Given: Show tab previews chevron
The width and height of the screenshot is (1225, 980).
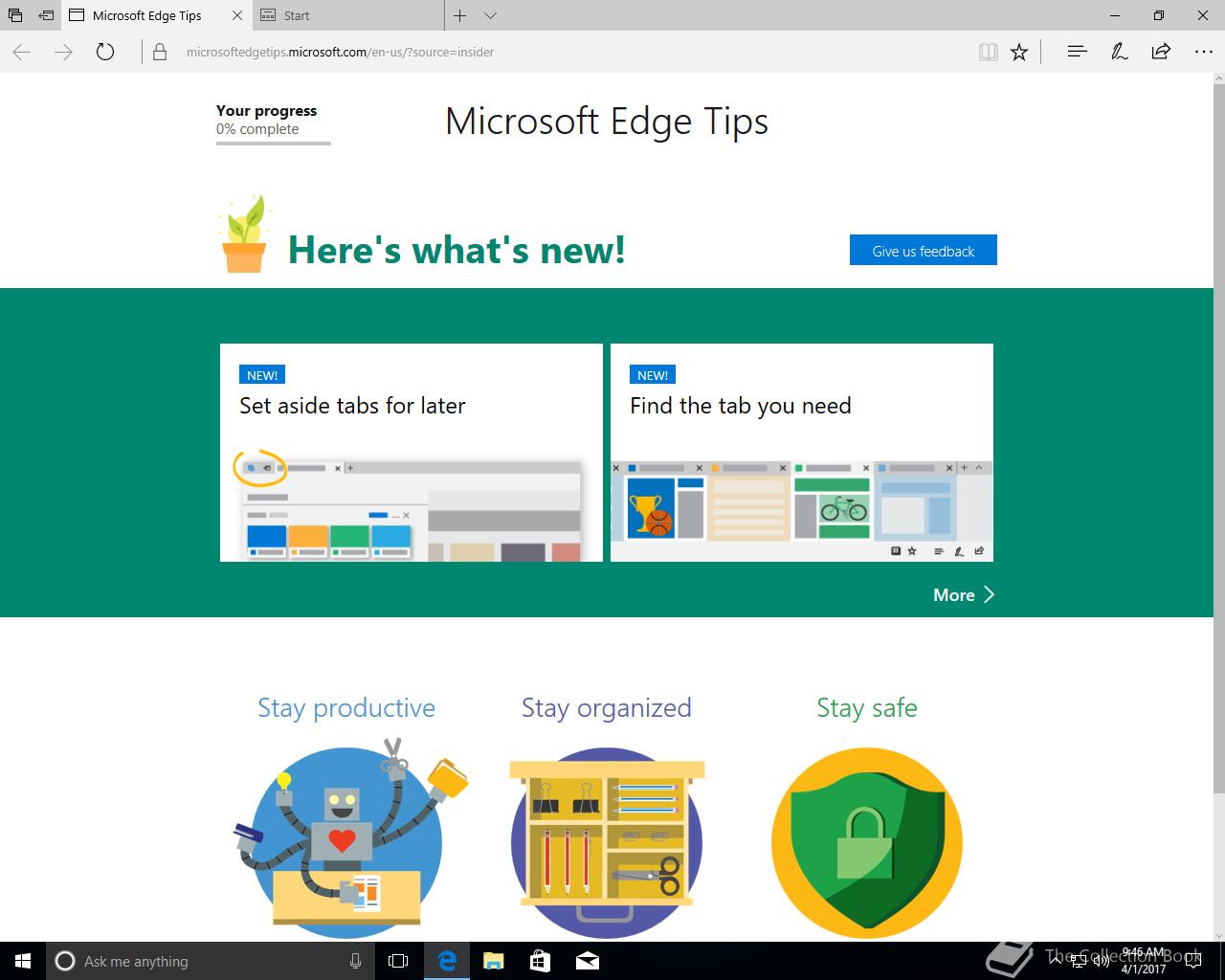Looking at the screenshot, I should (490, 15).
